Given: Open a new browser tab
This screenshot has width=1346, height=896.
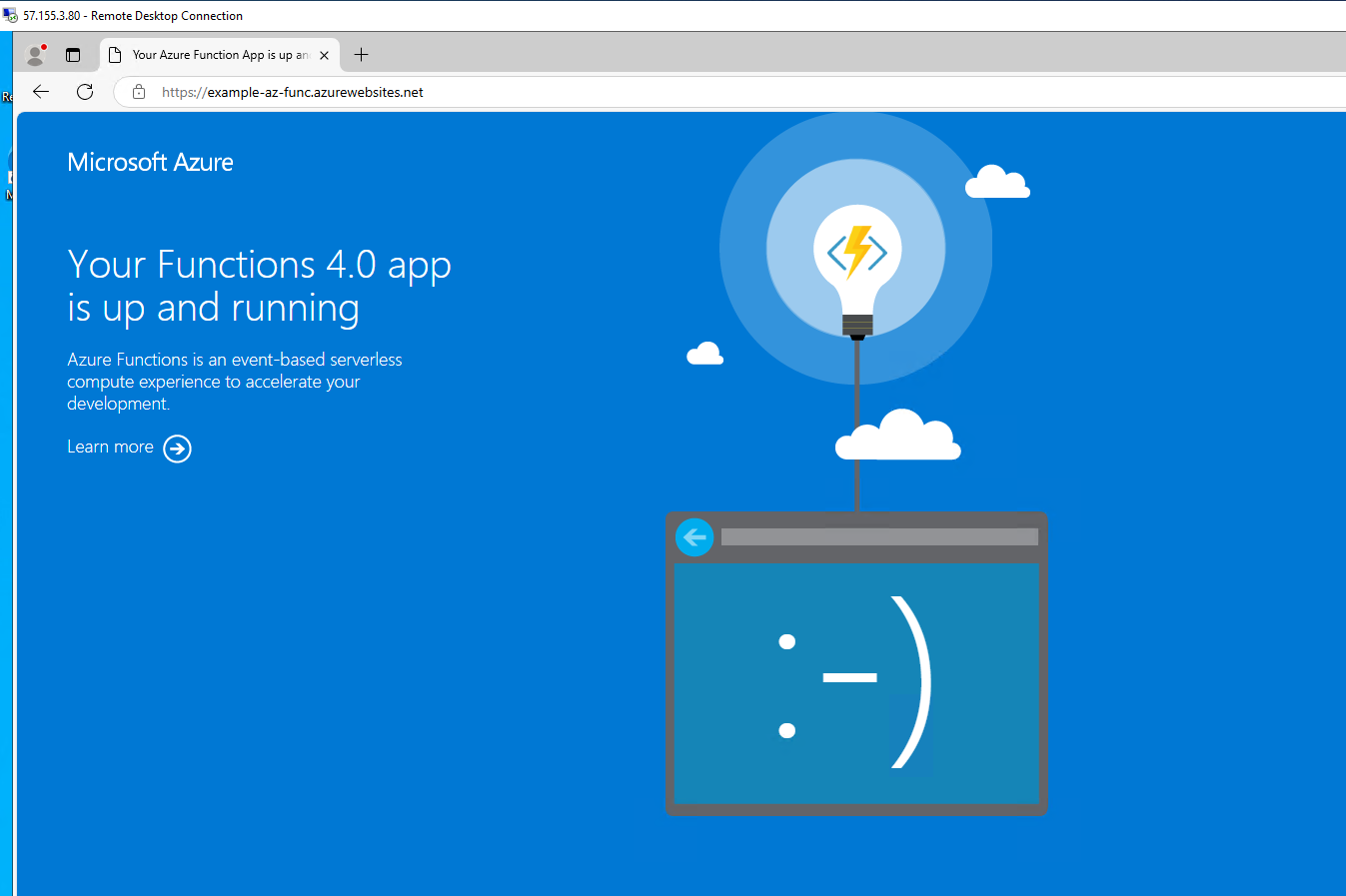Looking at the screenshot, I should (362, 55).
